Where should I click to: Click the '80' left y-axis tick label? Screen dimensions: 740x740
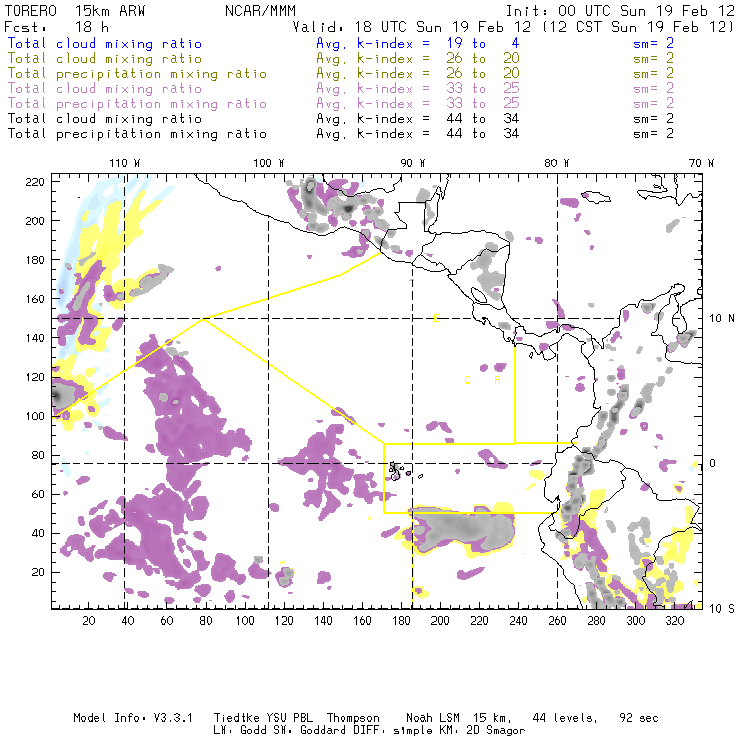coord(38,455)
